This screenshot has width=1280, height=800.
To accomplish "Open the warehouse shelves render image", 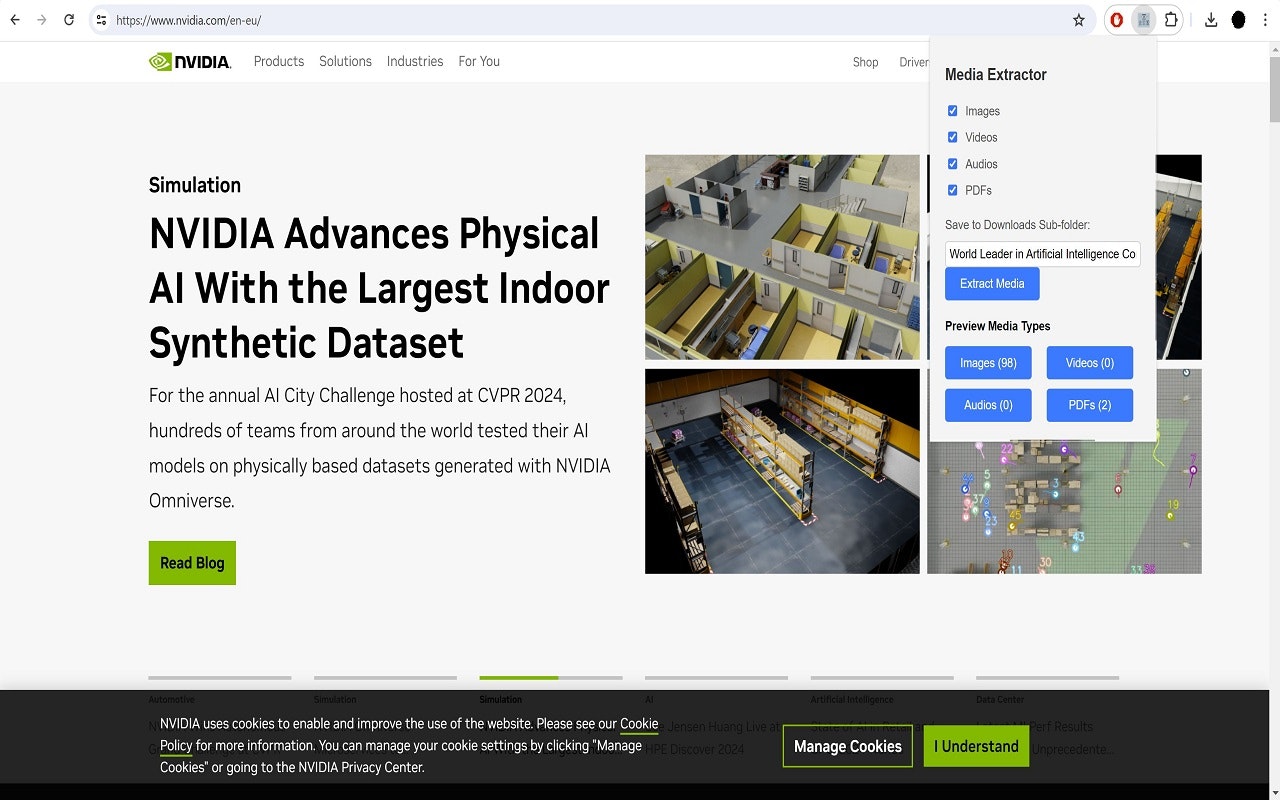I will (x=782, y=471).
